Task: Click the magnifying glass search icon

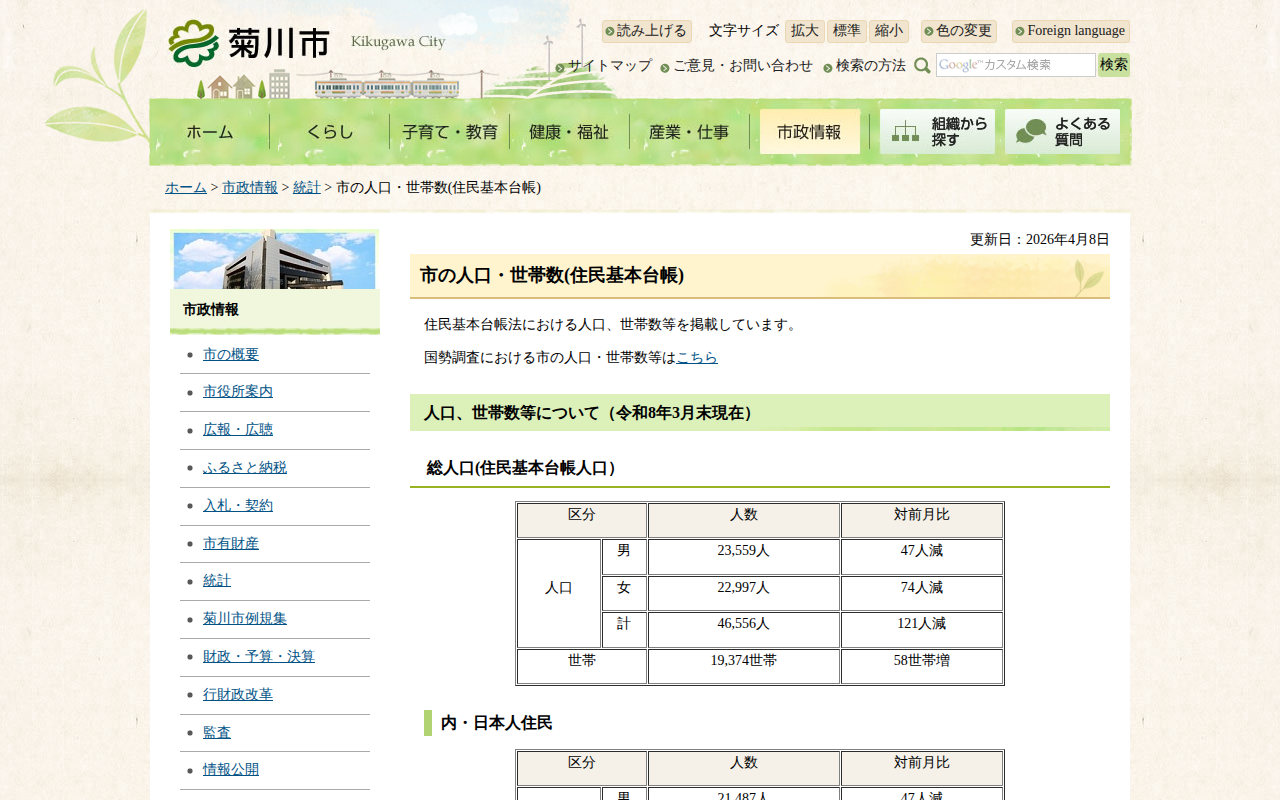Action: pos(922,66)
